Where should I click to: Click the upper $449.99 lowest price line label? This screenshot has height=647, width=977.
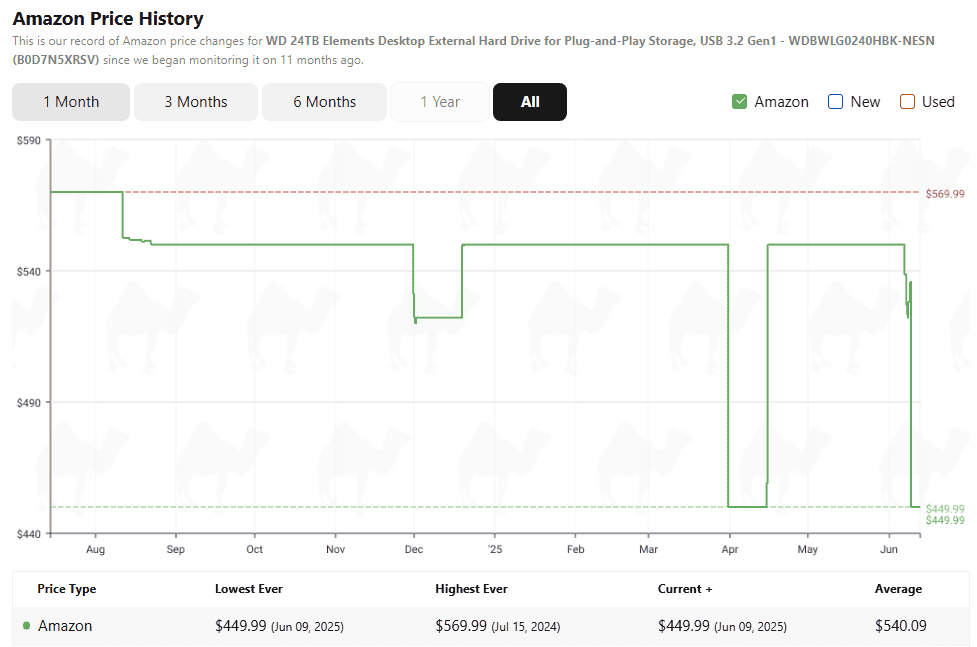coord(945,509)
